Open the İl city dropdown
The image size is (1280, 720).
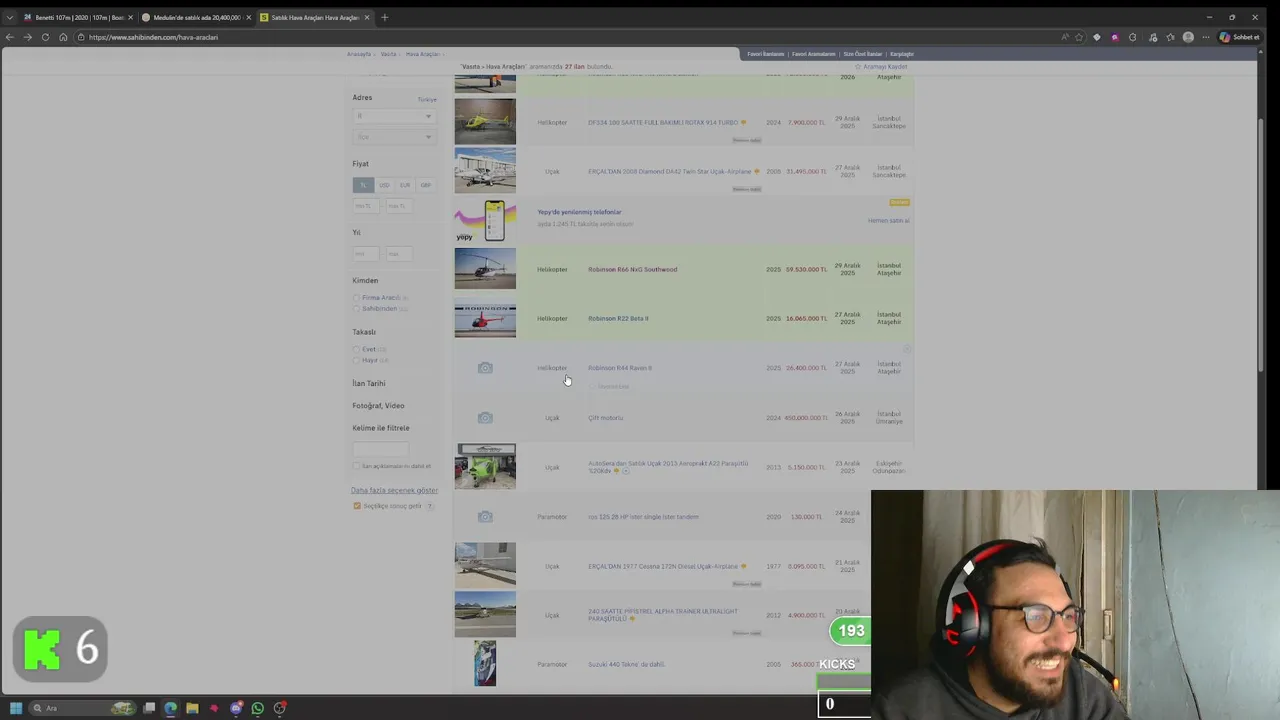tap(394, 116)
